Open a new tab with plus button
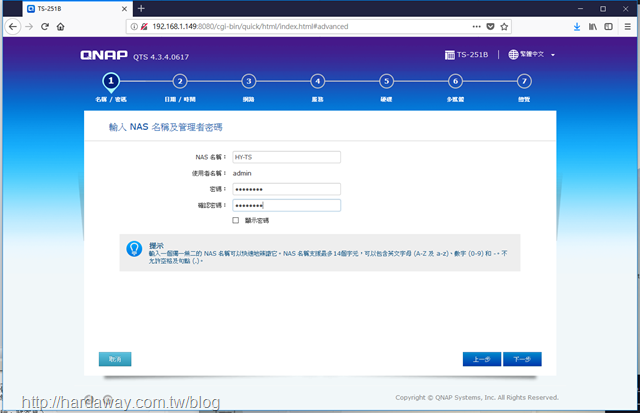Screen dimensions: 640x413 point(141,9)
